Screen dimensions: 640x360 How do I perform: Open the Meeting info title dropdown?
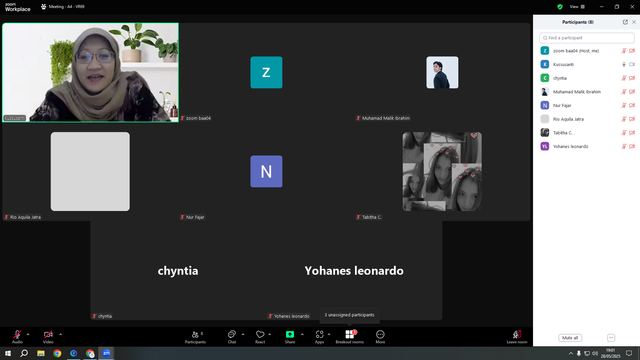(x=63, y=7)
